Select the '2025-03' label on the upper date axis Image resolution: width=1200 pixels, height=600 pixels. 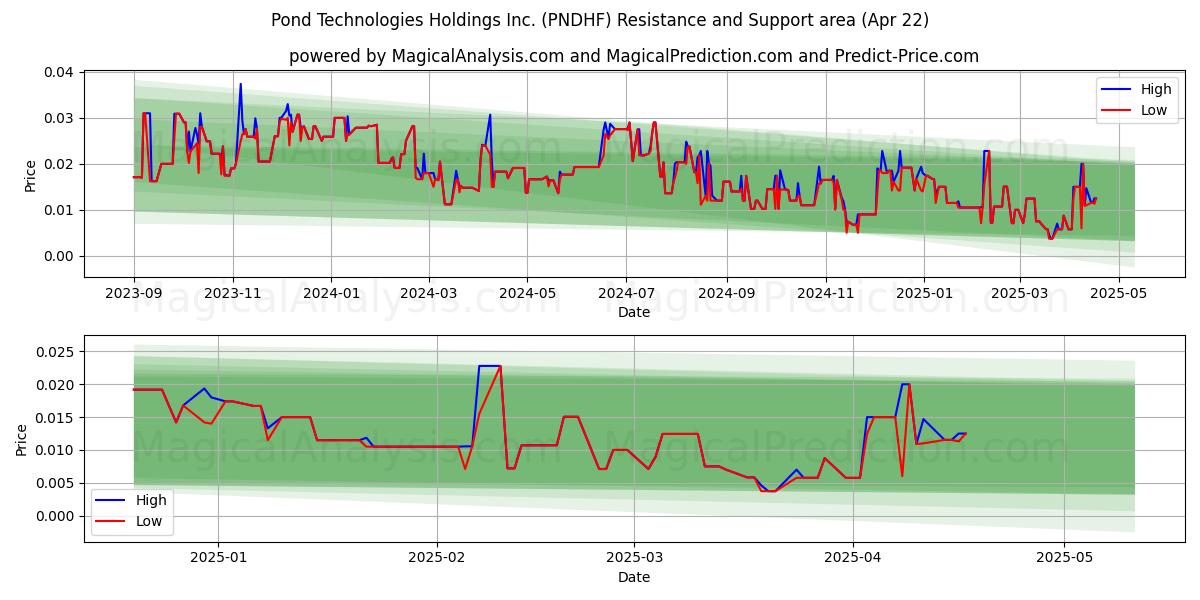point(1019,295)
